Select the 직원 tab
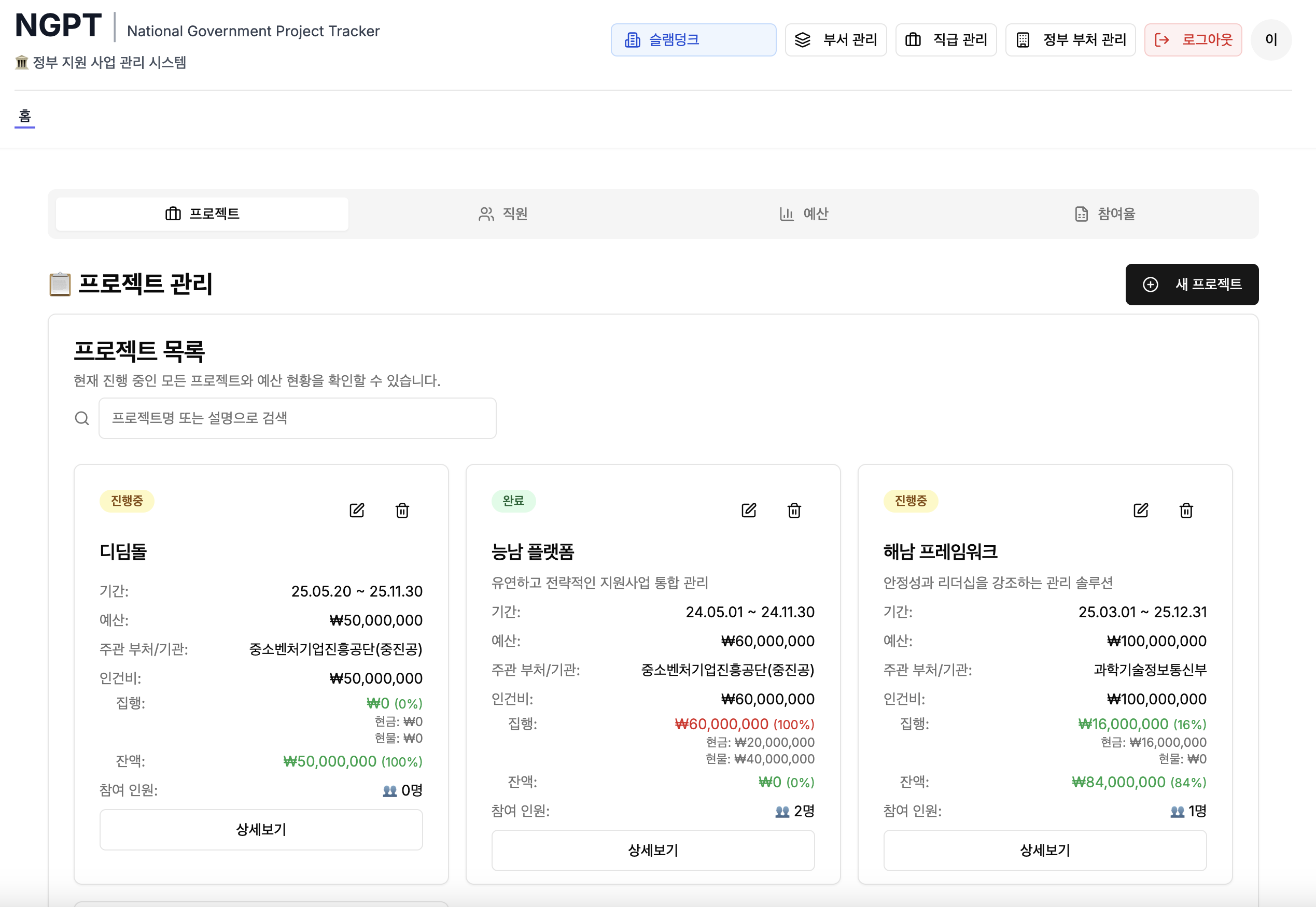 505,214
